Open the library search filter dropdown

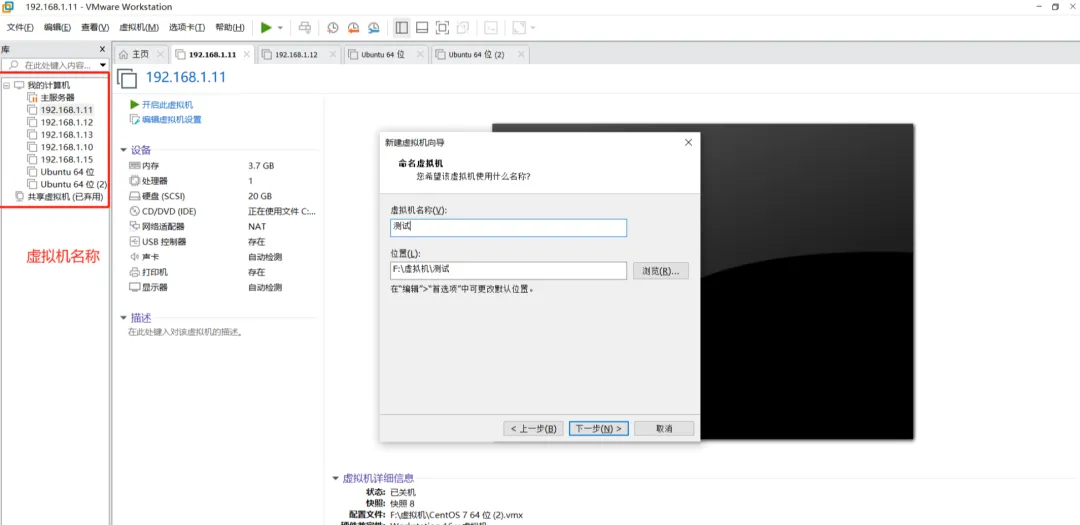pyautogui.click(x=103, y=65)
